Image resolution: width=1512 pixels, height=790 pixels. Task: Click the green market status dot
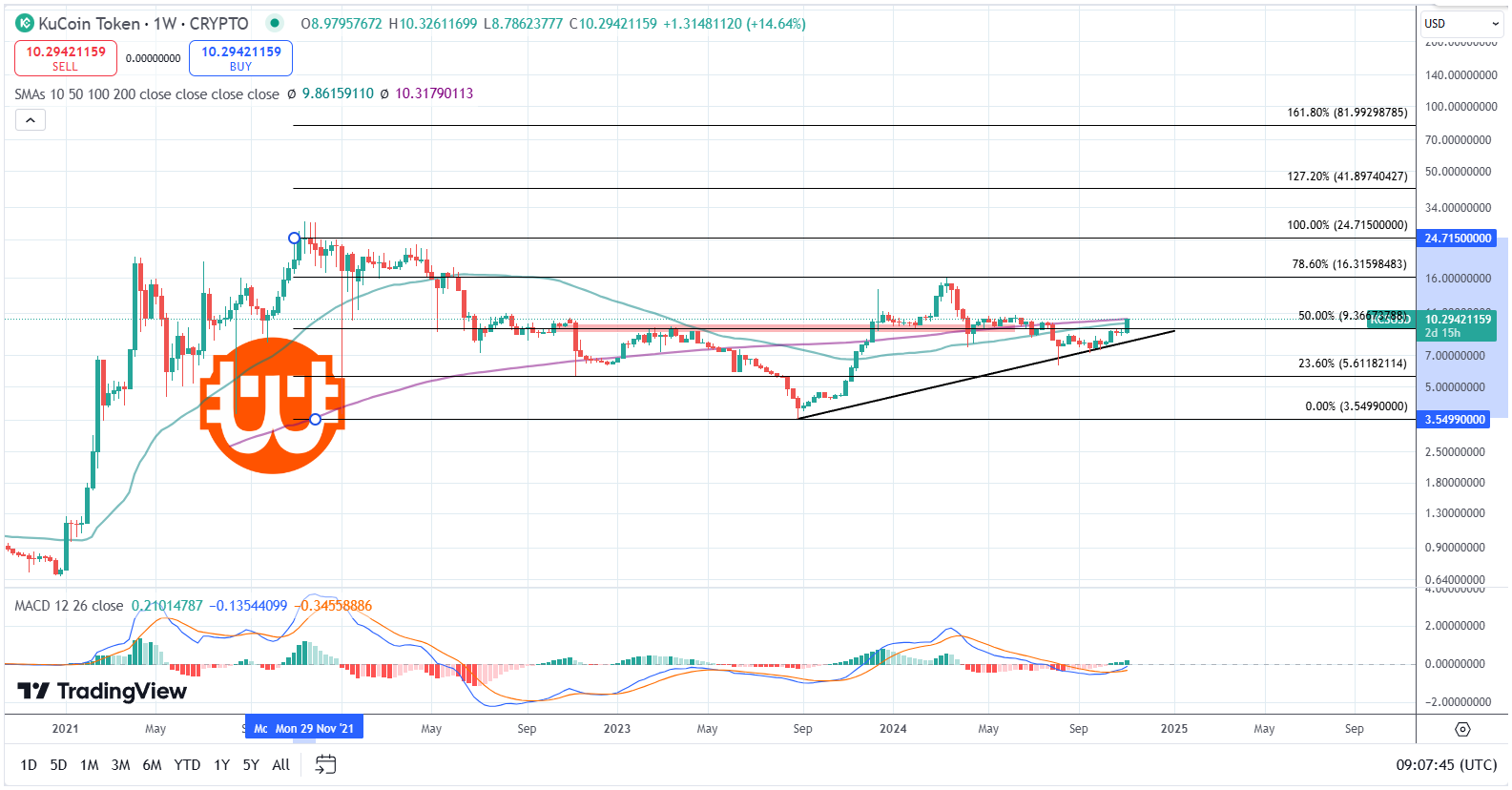pos(275,24)
